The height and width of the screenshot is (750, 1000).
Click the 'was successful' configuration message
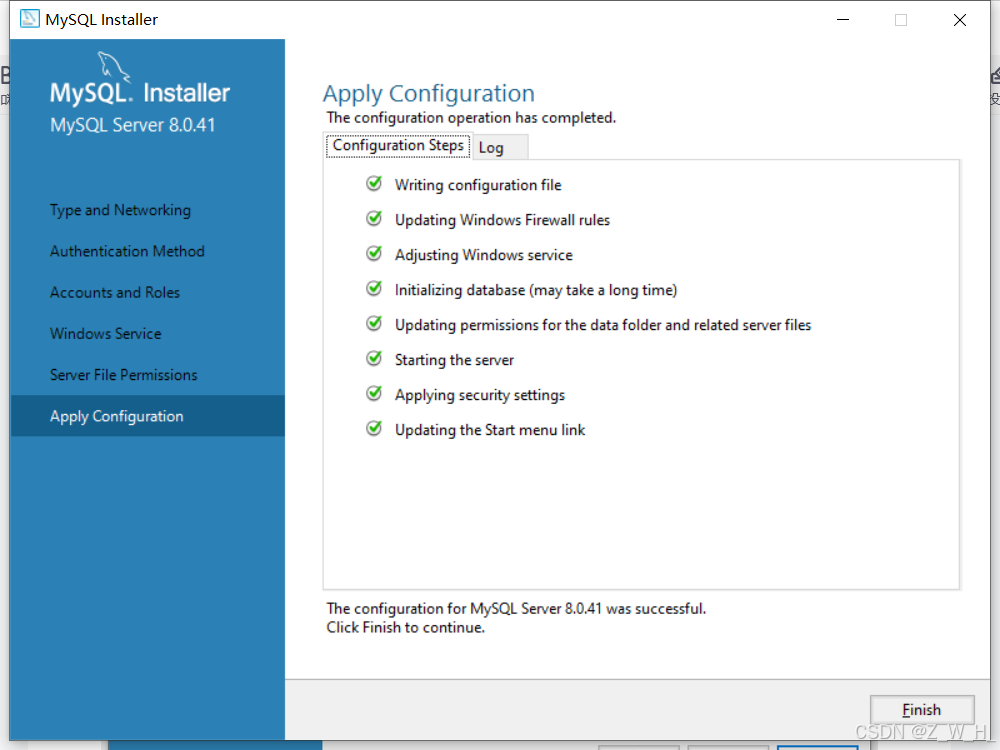click(x=516, y=608)
